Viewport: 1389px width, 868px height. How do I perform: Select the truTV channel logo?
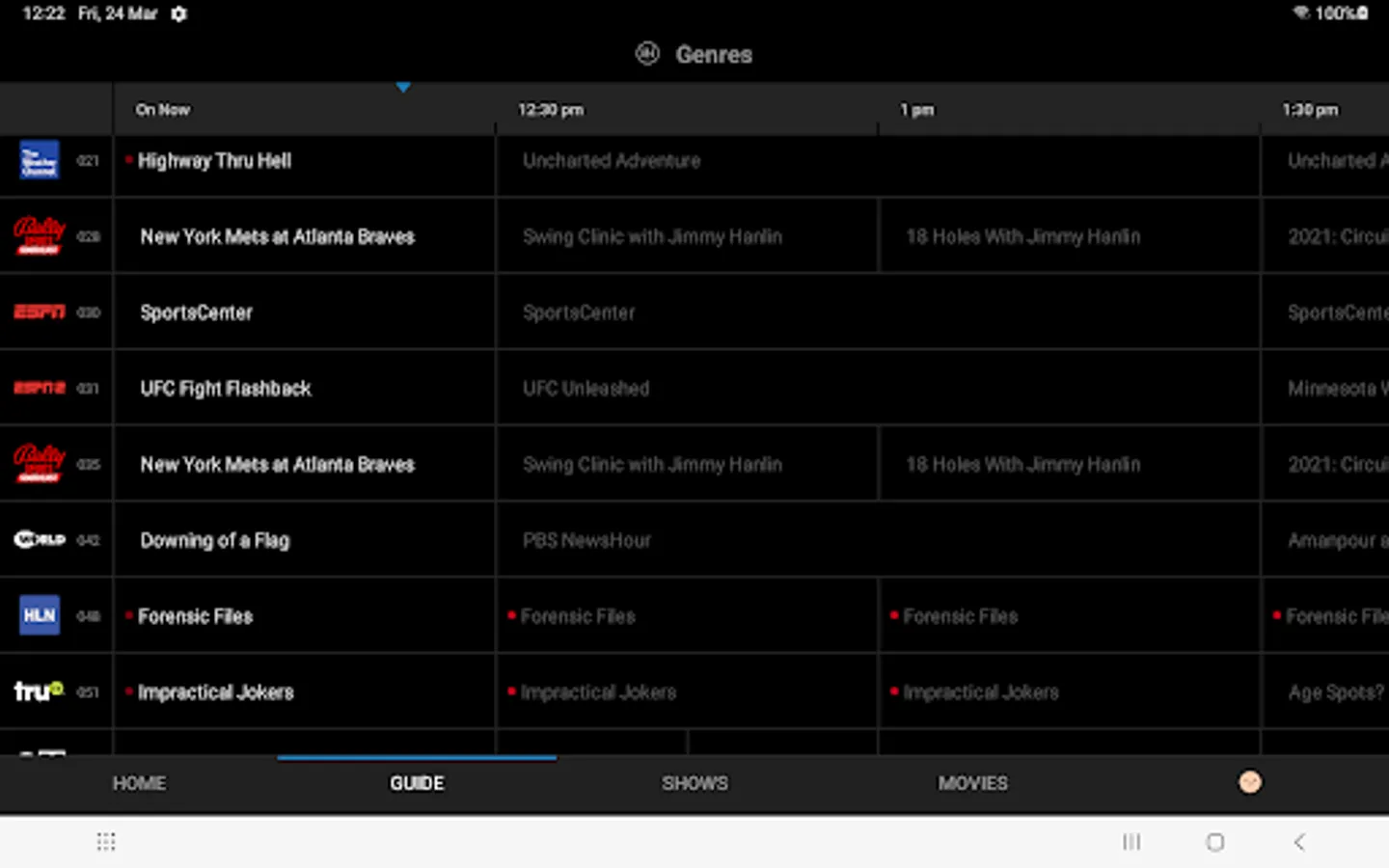39,691
